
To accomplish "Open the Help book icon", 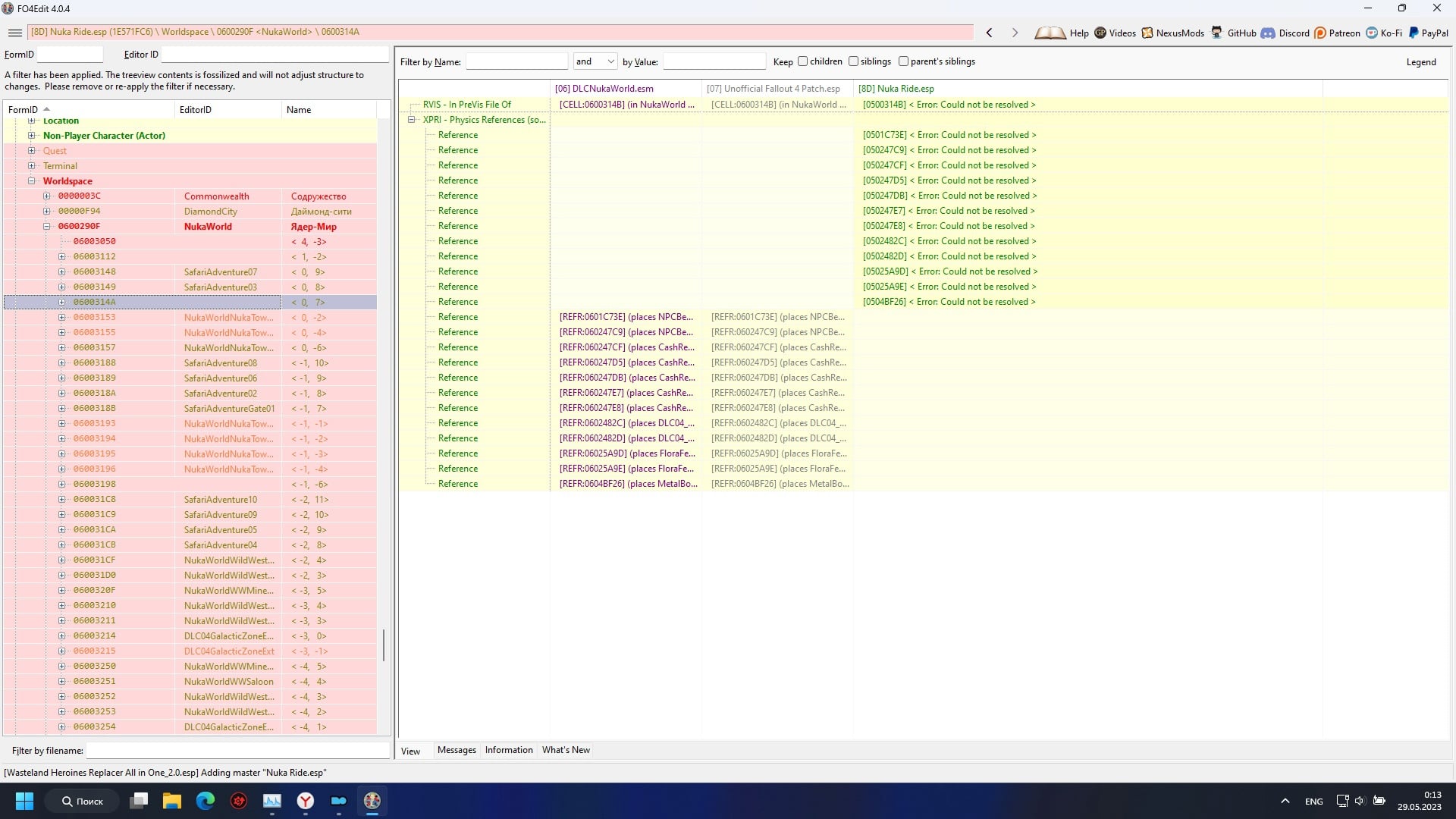I will pyautogui.click(x=1050, y=33).
